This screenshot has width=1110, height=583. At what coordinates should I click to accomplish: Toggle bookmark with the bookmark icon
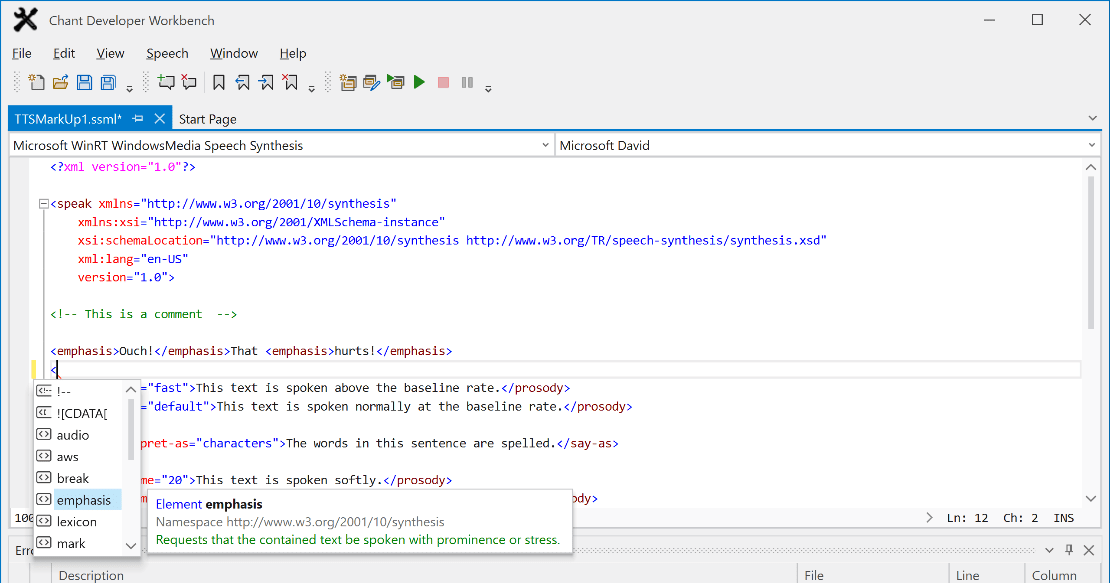219,83
